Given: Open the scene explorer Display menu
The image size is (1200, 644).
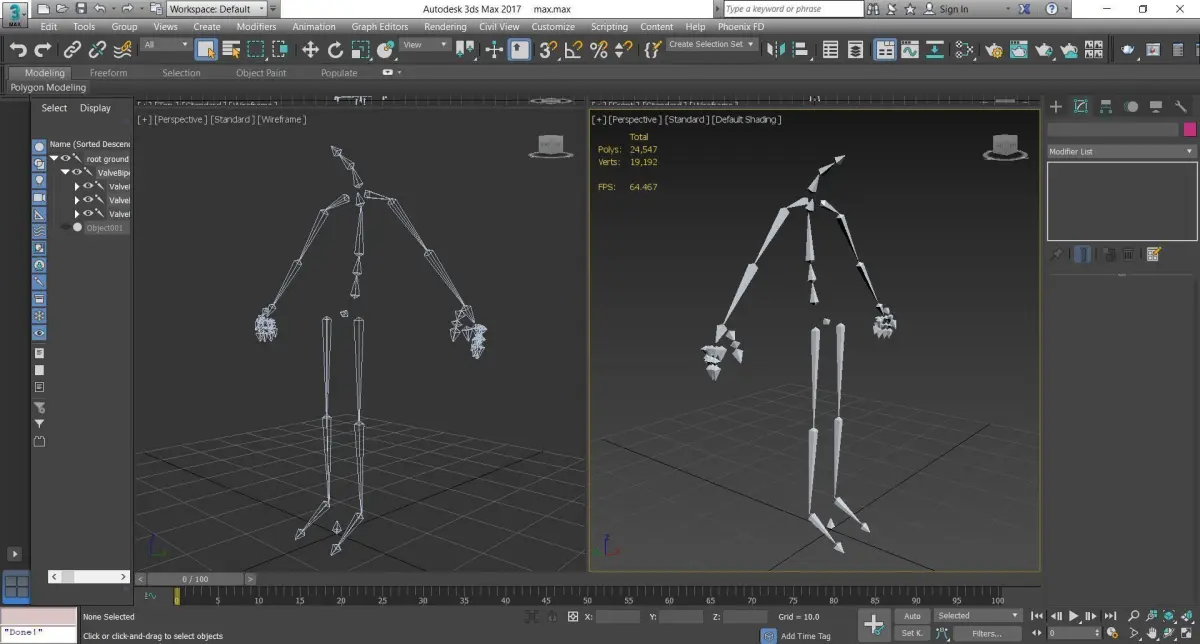Looking at the screenshot, I should pos(95,108).
